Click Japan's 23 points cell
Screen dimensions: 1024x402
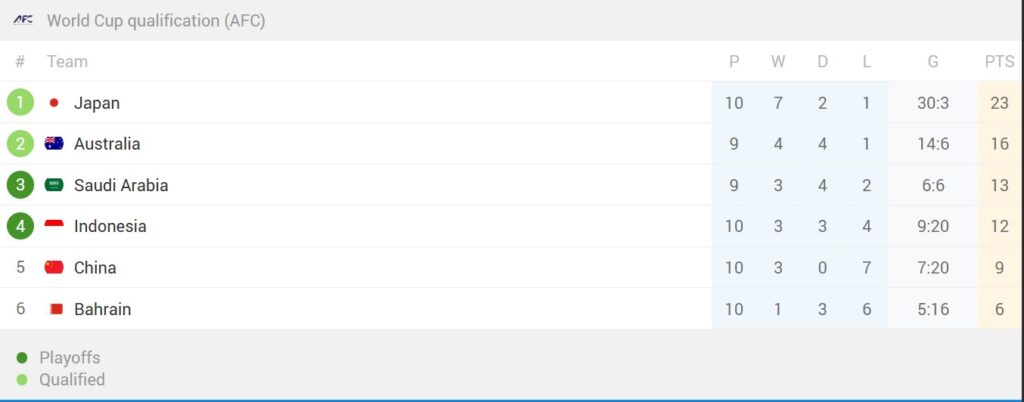coord(999,103)
